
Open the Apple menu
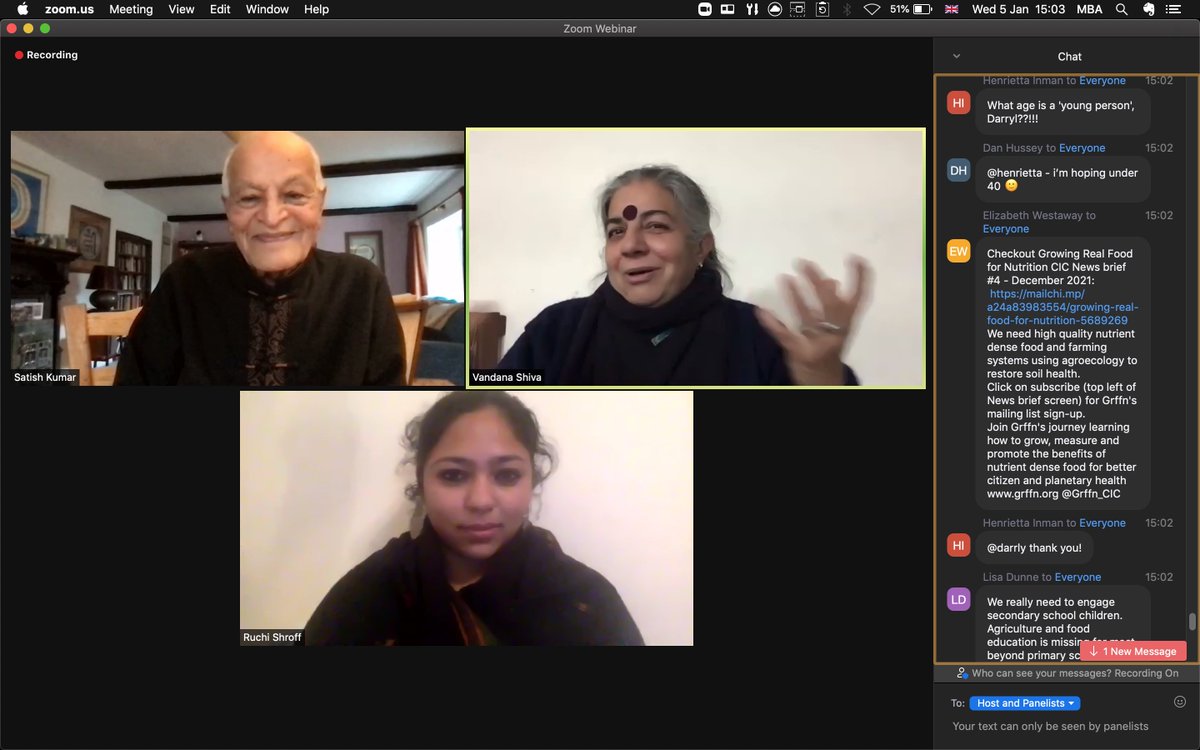[22, 9]
